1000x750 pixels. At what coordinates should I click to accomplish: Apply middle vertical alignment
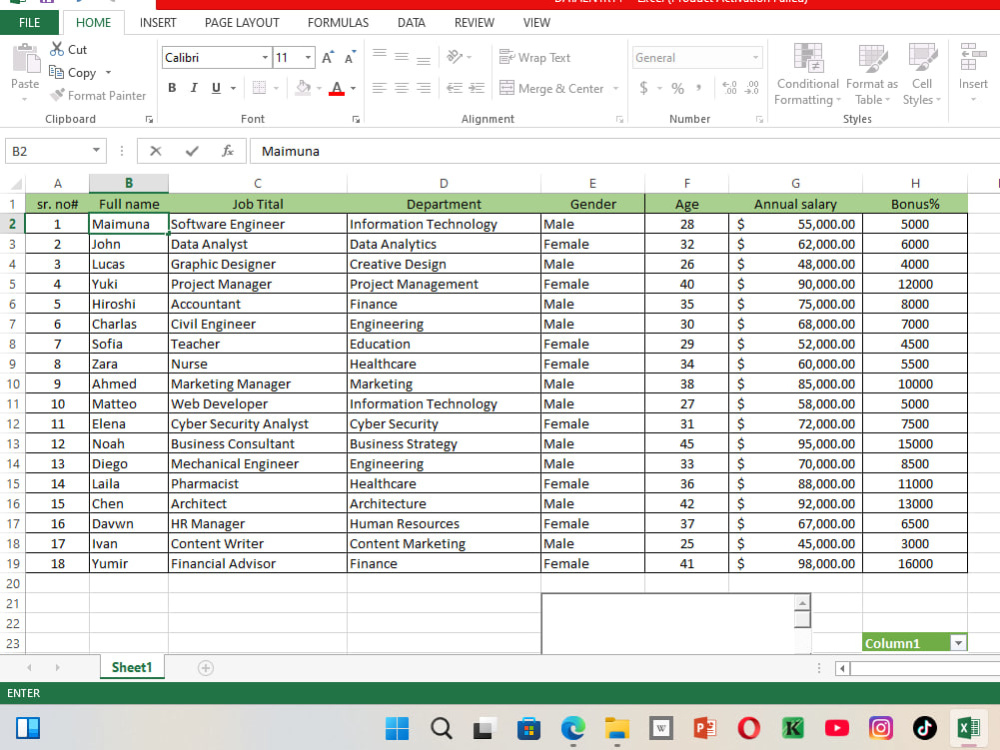401,57
